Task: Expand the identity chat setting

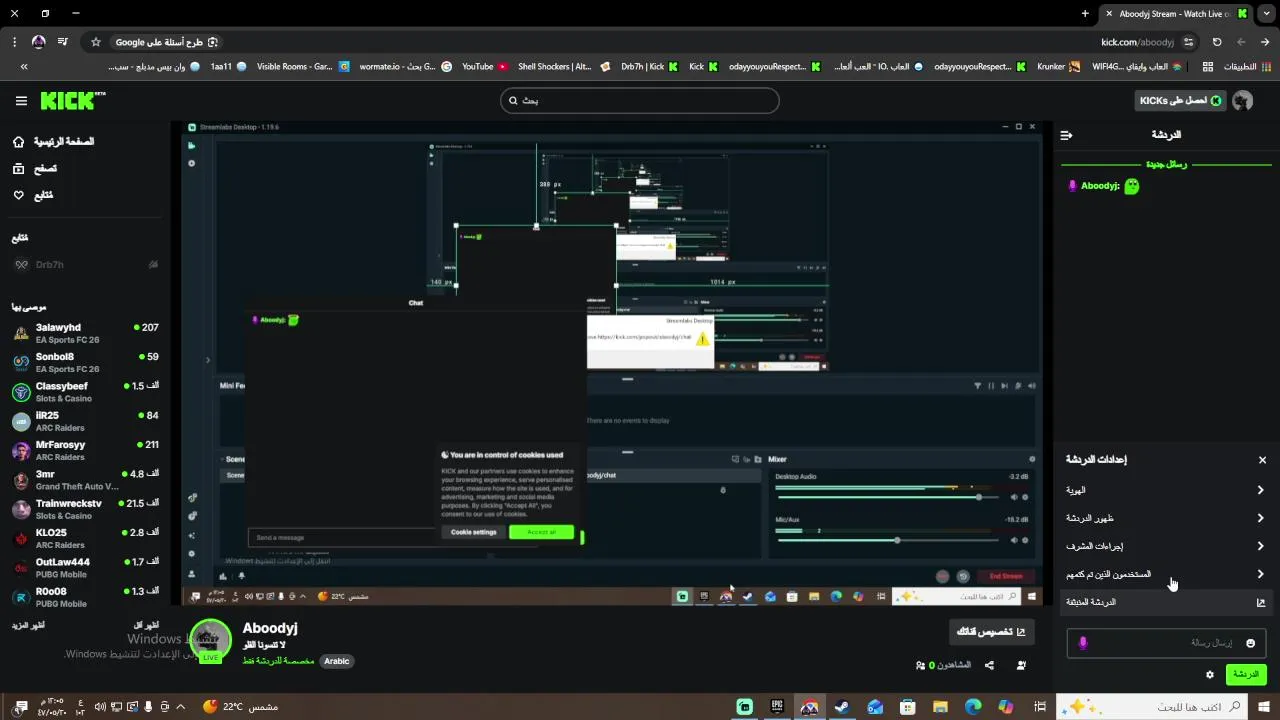Action: 1166,490
